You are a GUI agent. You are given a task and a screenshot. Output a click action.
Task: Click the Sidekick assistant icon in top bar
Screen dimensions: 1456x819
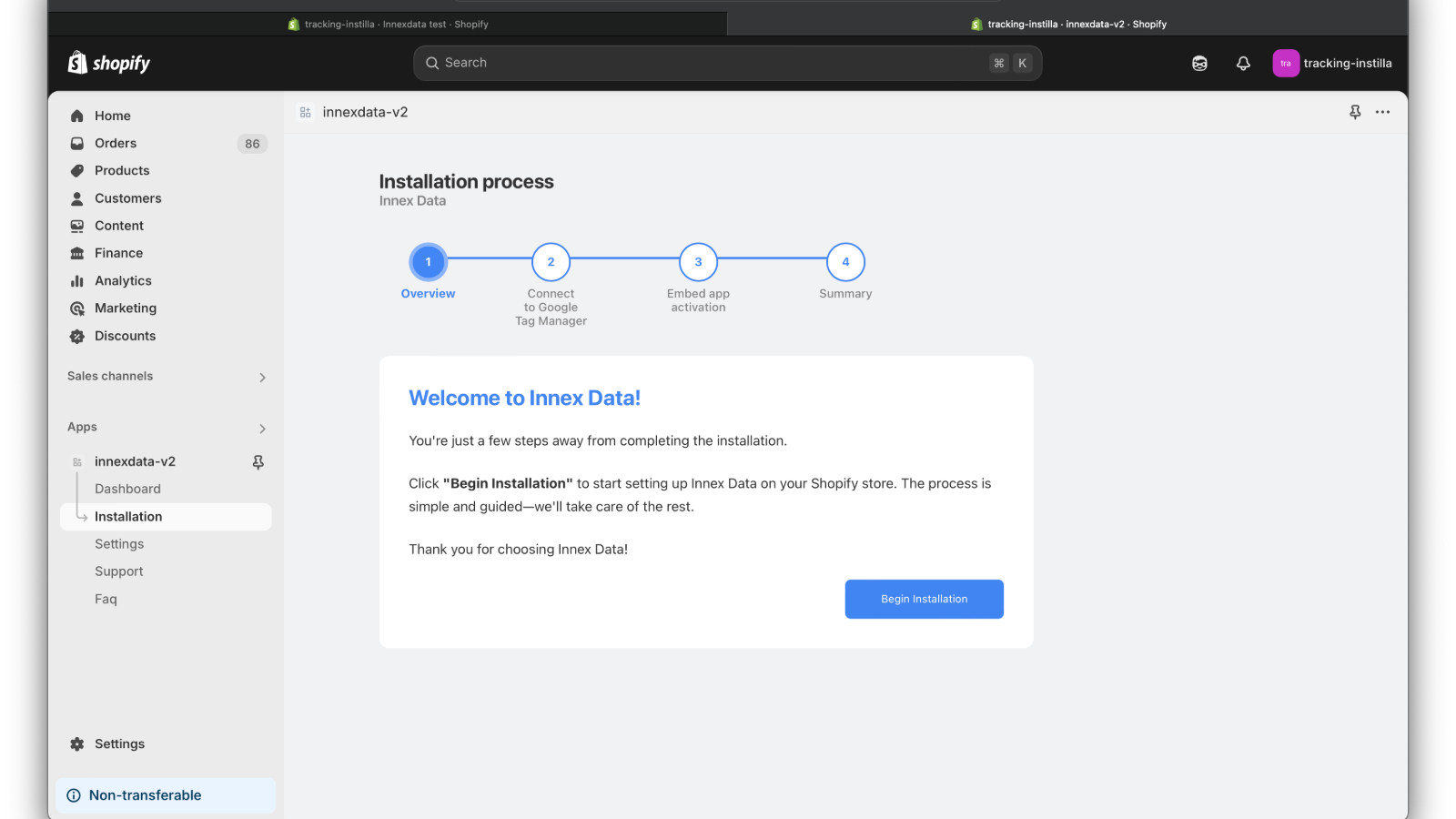[x=1199, y=64]
